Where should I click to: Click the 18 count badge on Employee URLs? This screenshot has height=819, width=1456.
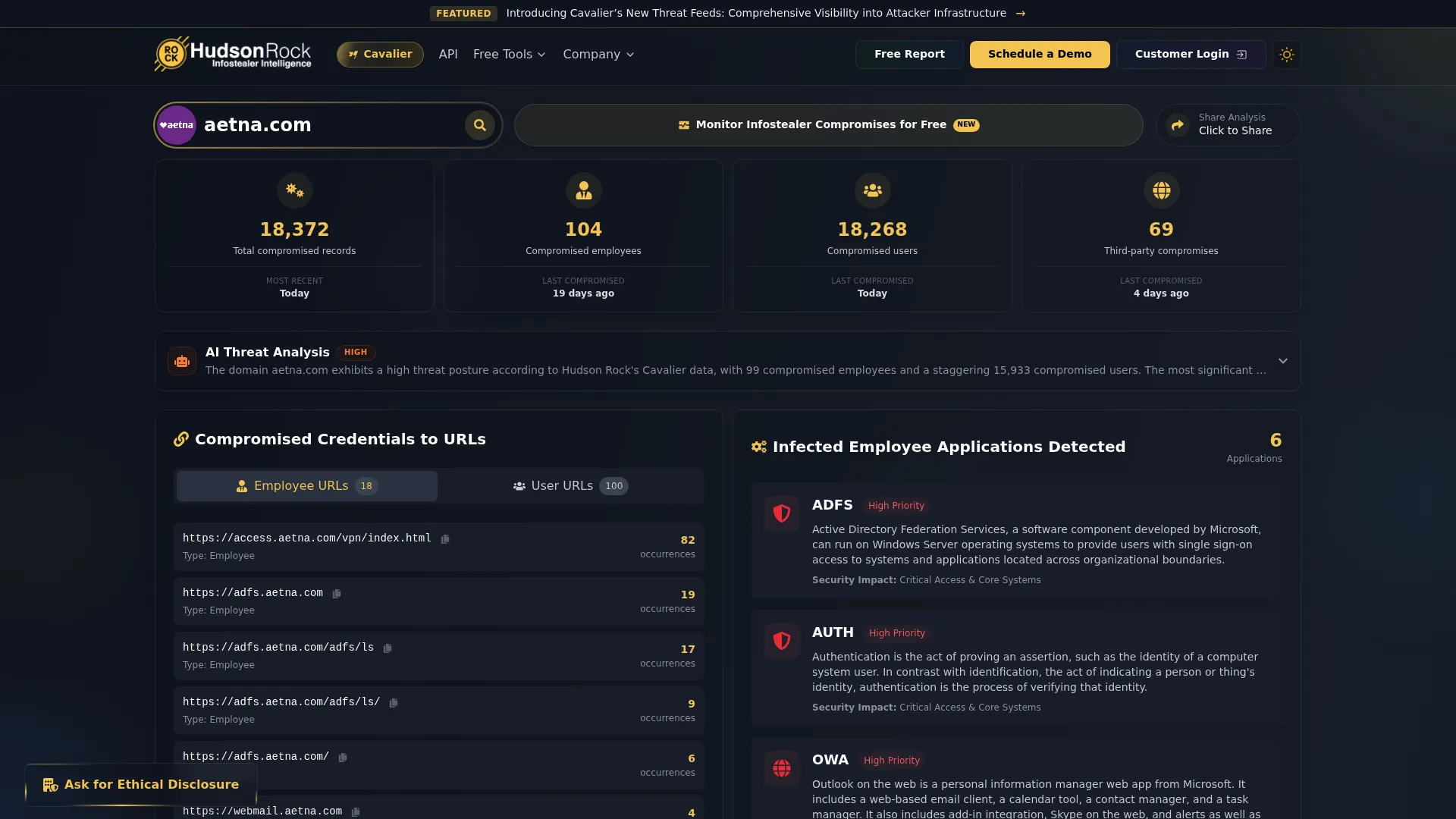(x=366, y=486)
